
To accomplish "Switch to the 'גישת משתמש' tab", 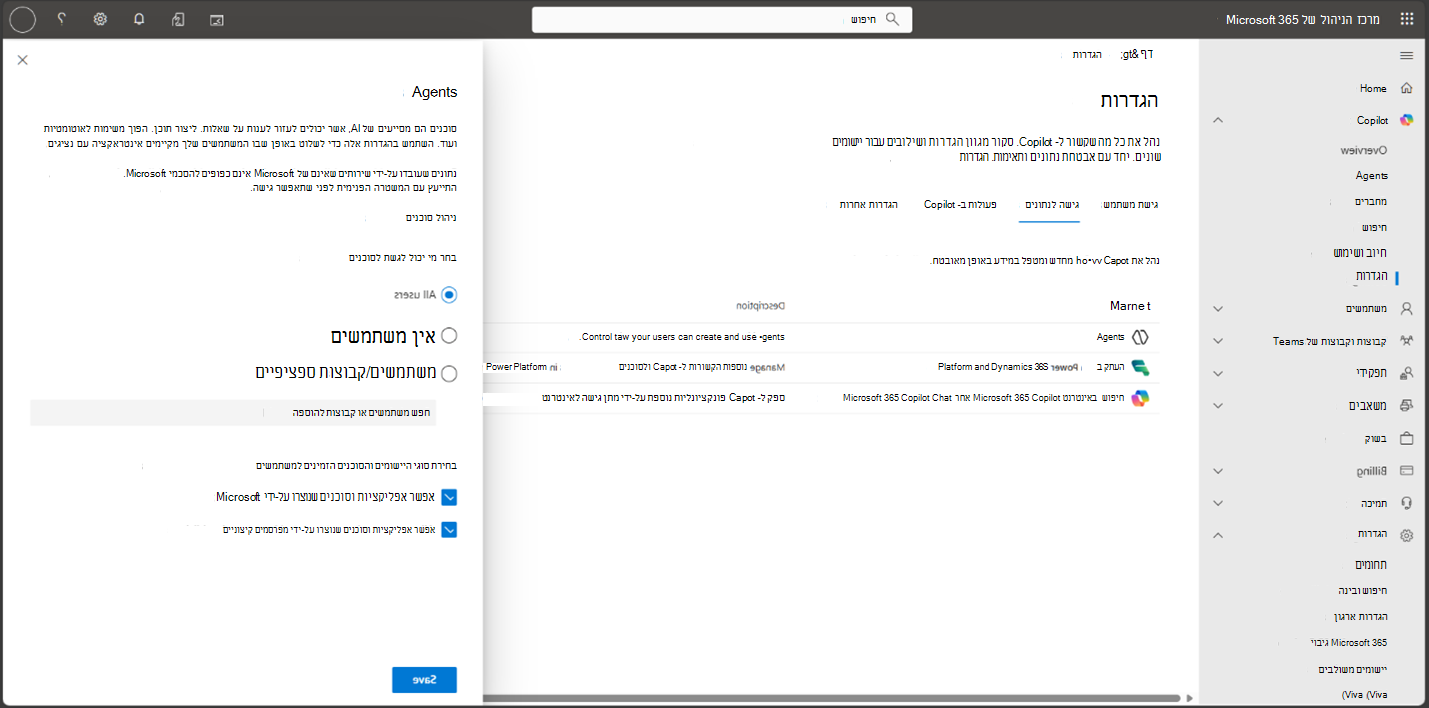I will click(1131, 204).
